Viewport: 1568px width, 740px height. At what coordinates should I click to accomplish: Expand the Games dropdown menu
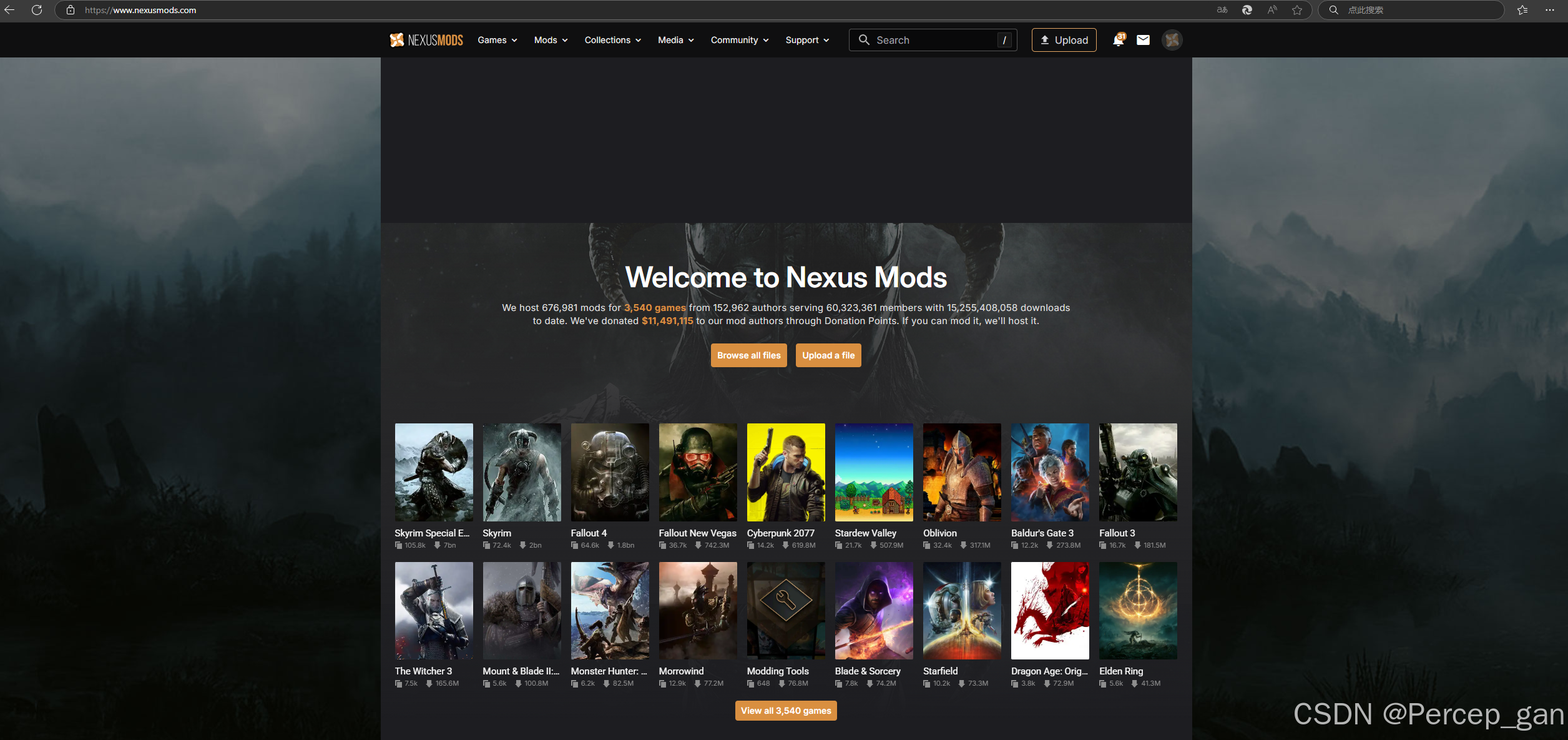[497, 40]
